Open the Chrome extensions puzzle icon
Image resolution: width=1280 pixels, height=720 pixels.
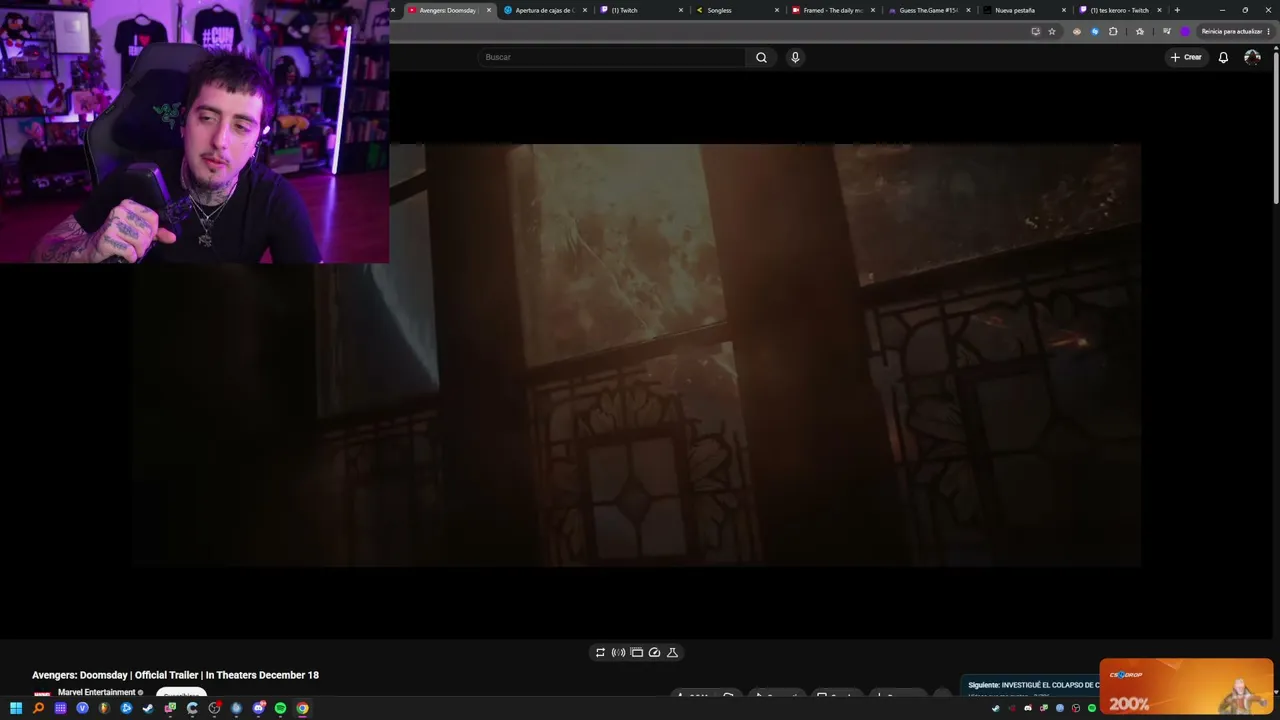pos(1113,31)
